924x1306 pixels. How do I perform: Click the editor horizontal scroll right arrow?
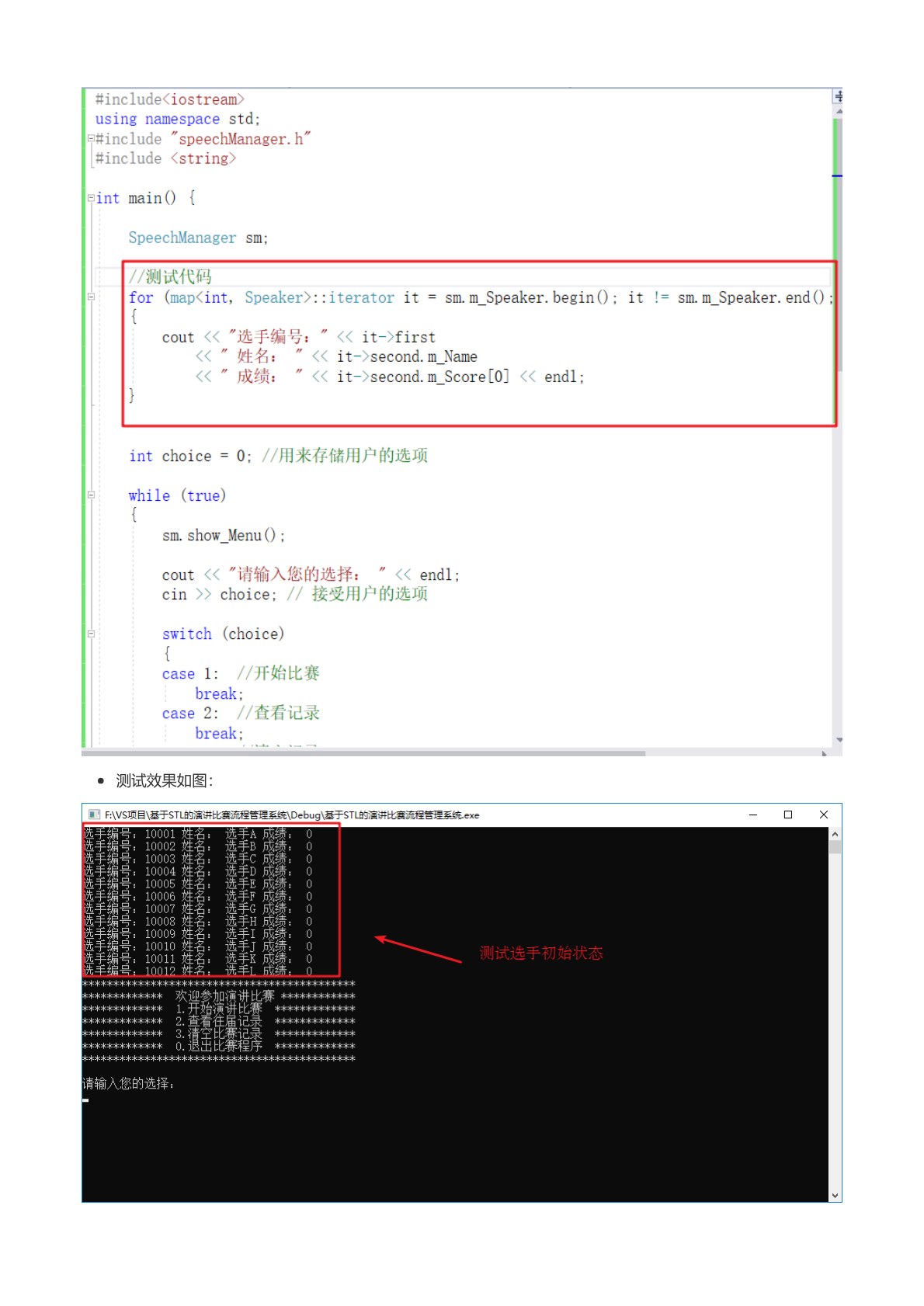click(x=825, y=753)
